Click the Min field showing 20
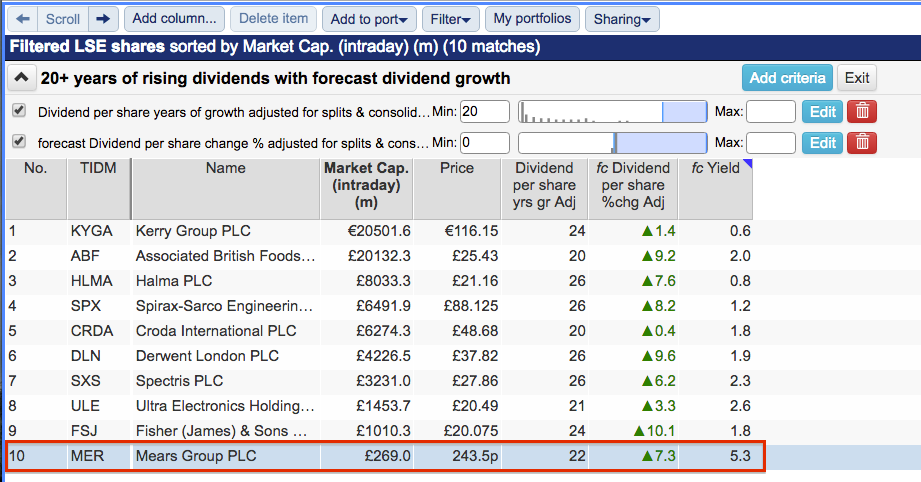Image resolution: width=921 pixels, height=482 pixels. (x=485, y=112)
